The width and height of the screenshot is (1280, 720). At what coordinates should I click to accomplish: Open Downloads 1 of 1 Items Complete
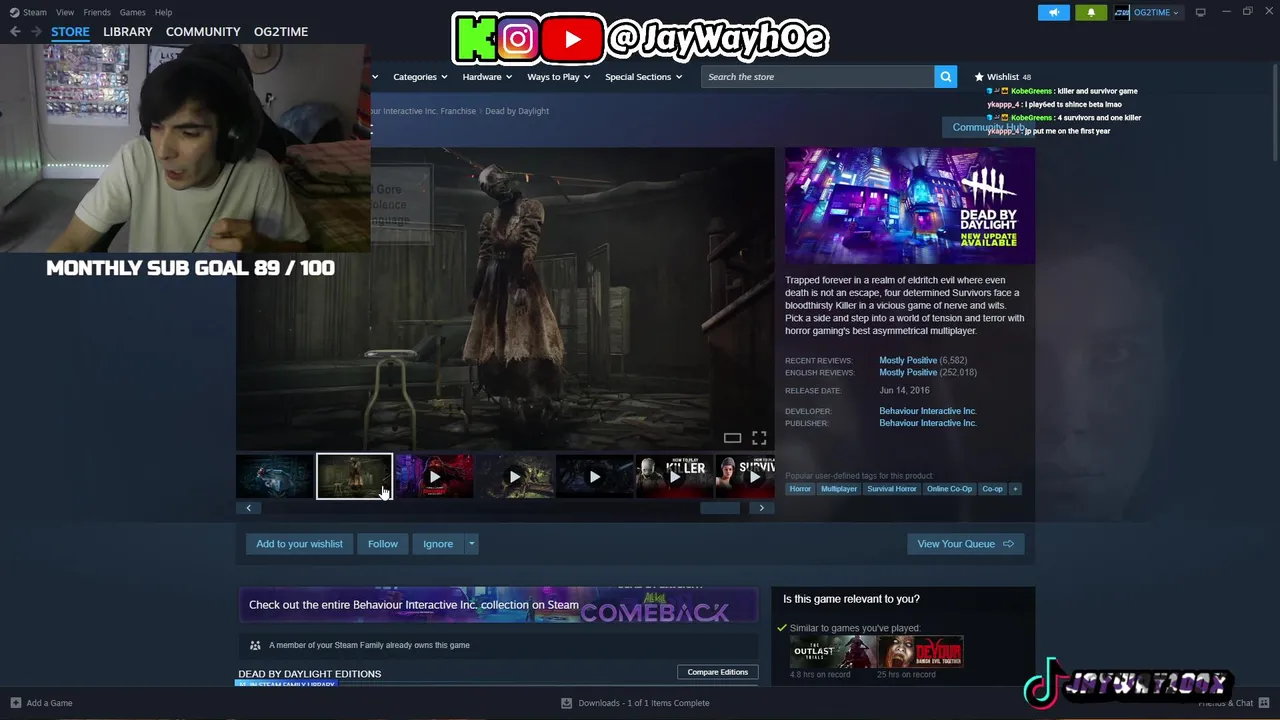tap(644, 703)
